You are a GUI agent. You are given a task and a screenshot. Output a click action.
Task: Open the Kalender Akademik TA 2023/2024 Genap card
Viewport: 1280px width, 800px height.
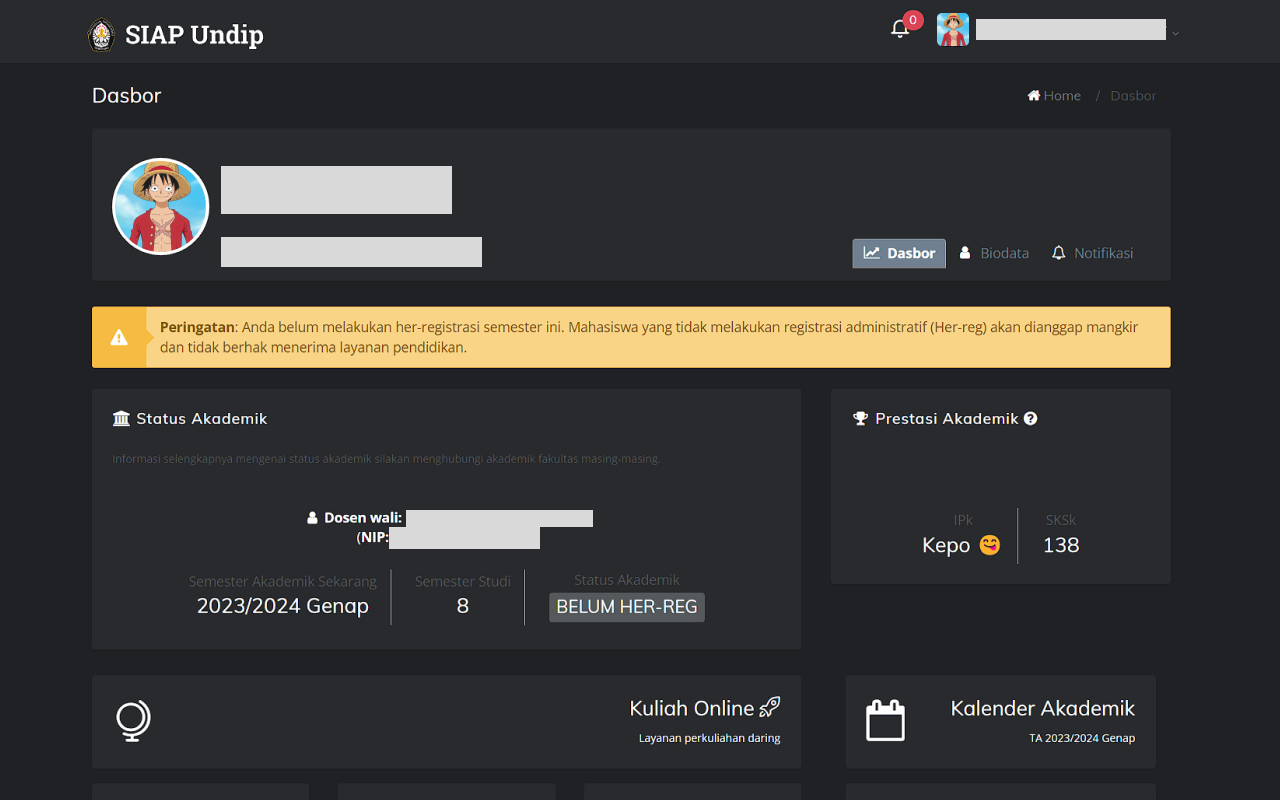(1000, 721)
